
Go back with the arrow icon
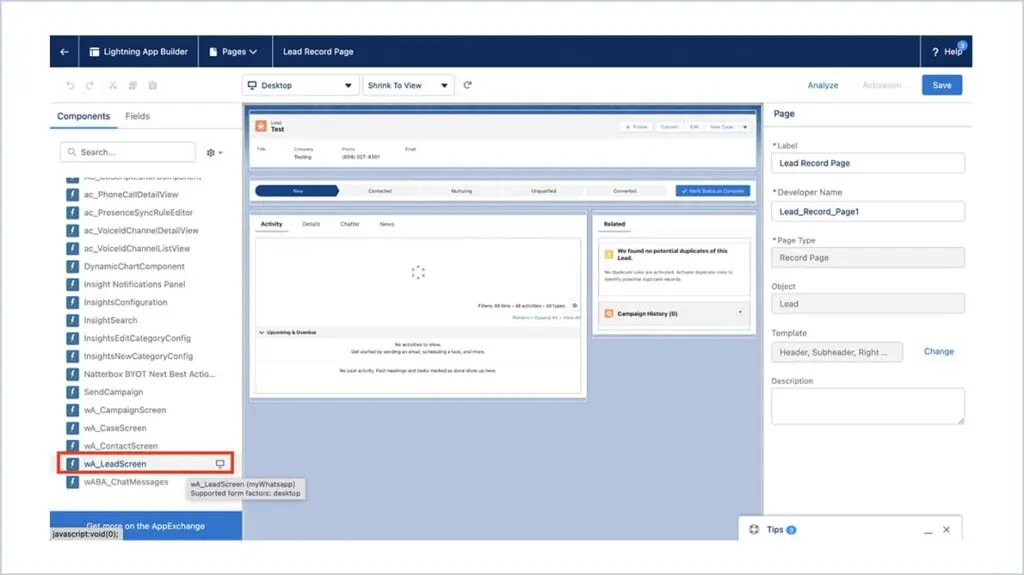click(64, 52)
